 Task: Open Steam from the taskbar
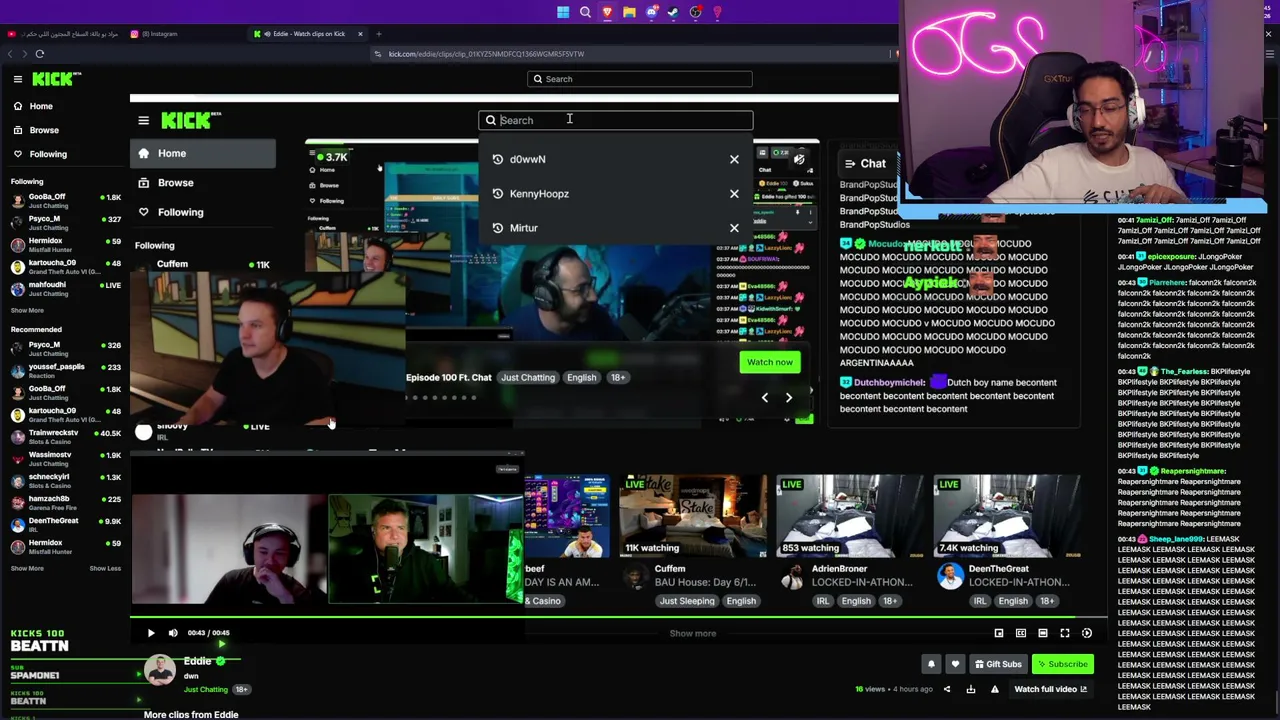pyautogui.click(x=673, y=13)
